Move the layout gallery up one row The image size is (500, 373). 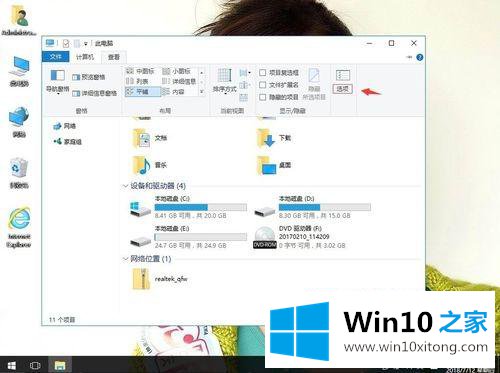(202, 72)
